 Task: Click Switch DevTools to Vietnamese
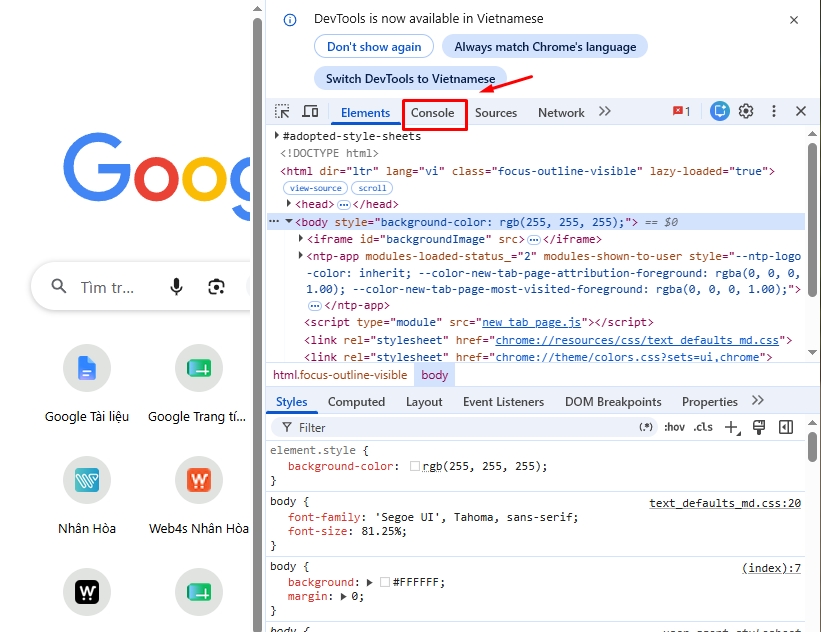(x=410, y=79)
